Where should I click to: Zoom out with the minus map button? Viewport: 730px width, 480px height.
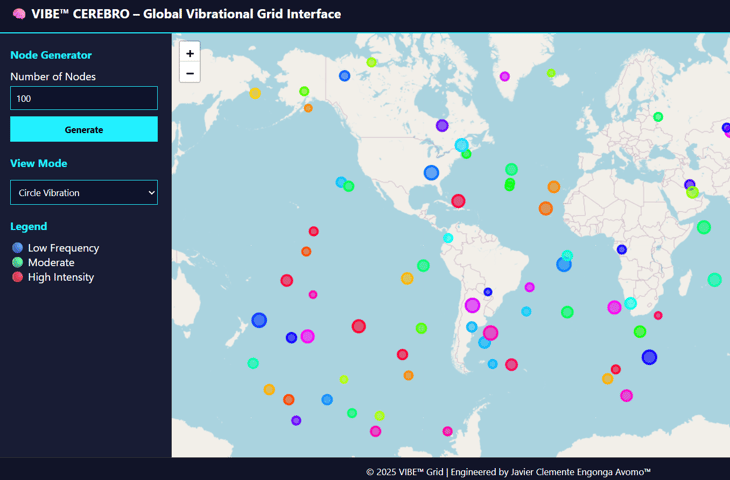click(190, 73)
